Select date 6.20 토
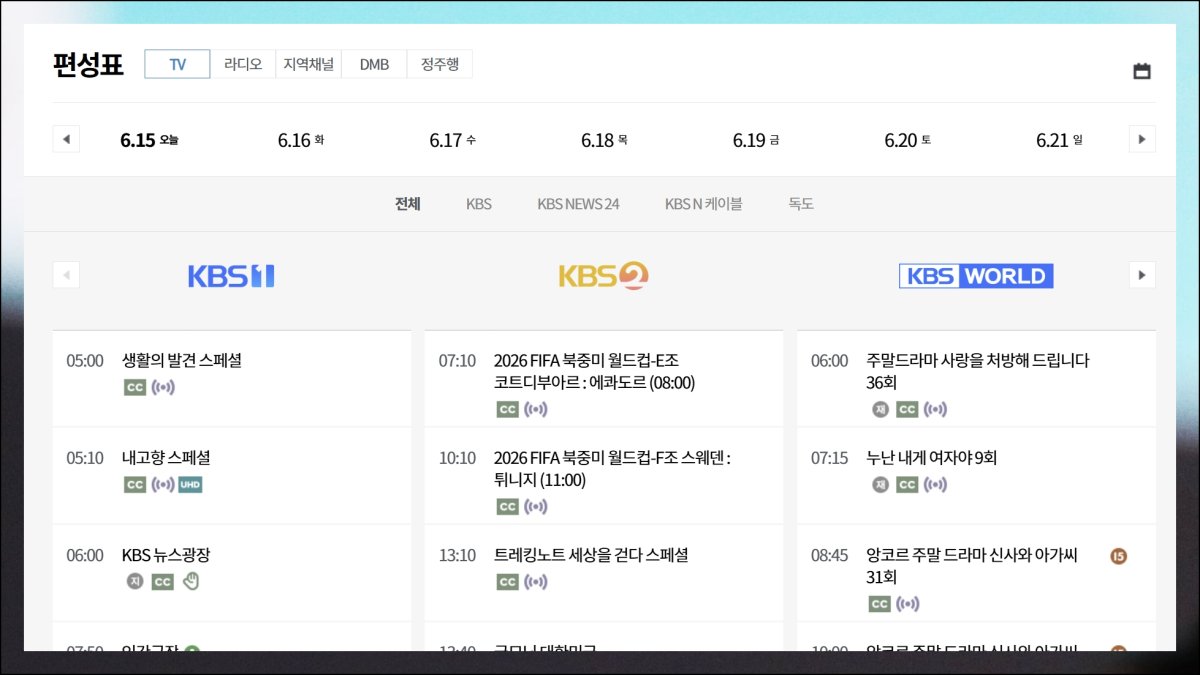The width and height of the screenshot is (1200, 675). pyautogui.click(x=908, y=140)
